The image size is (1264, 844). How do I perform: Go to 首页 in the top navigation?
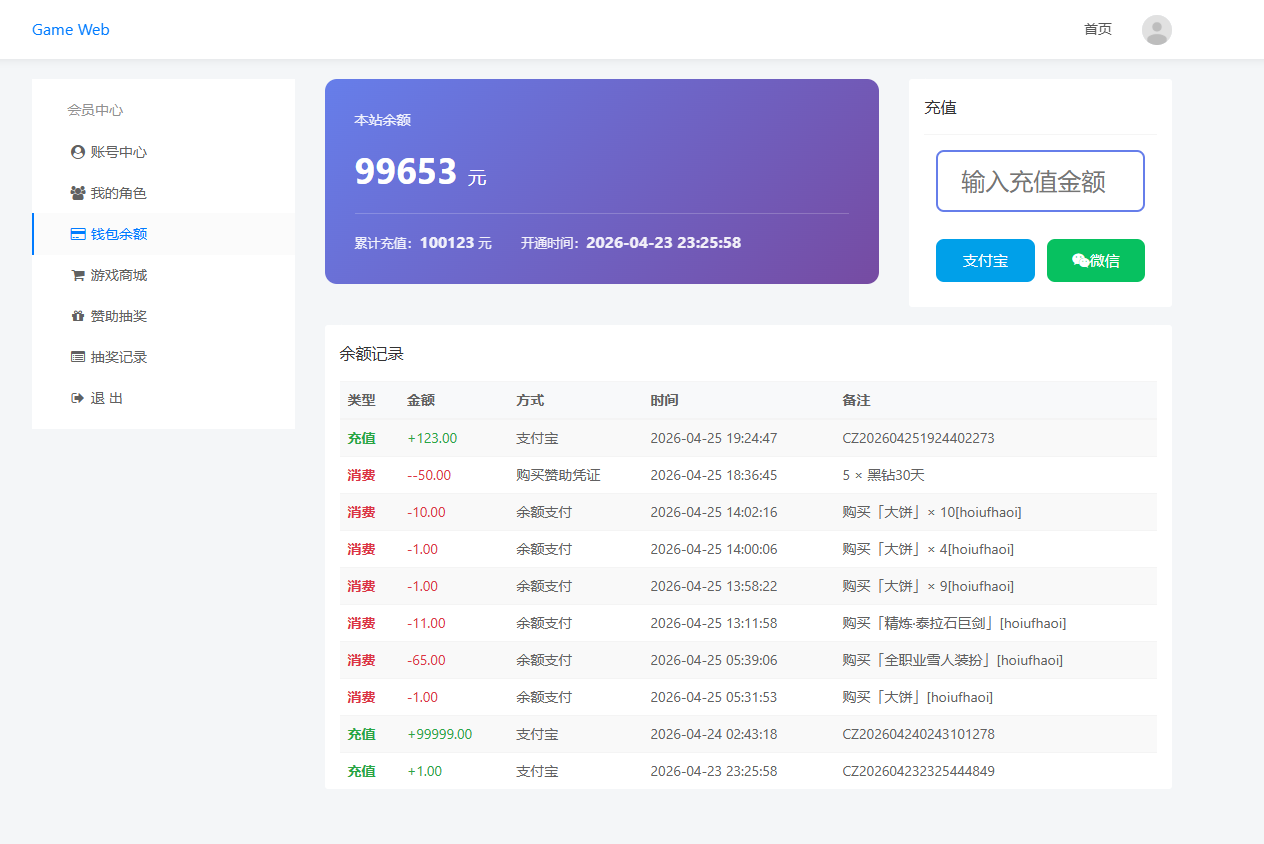pyautogui.click(x=1097, y=30)
